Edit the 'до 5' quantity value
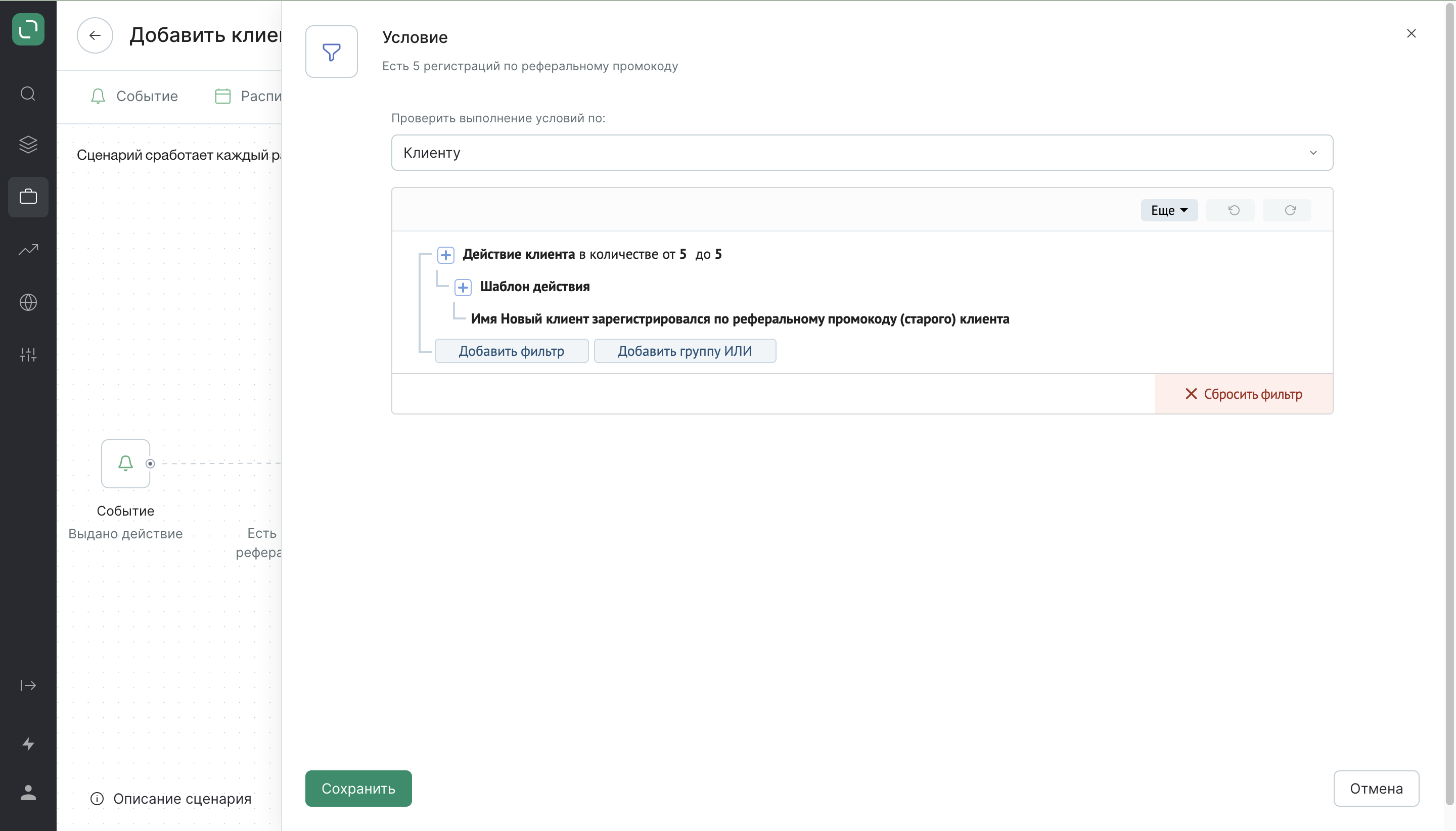 pyautogui.click(x=718, y=254)
